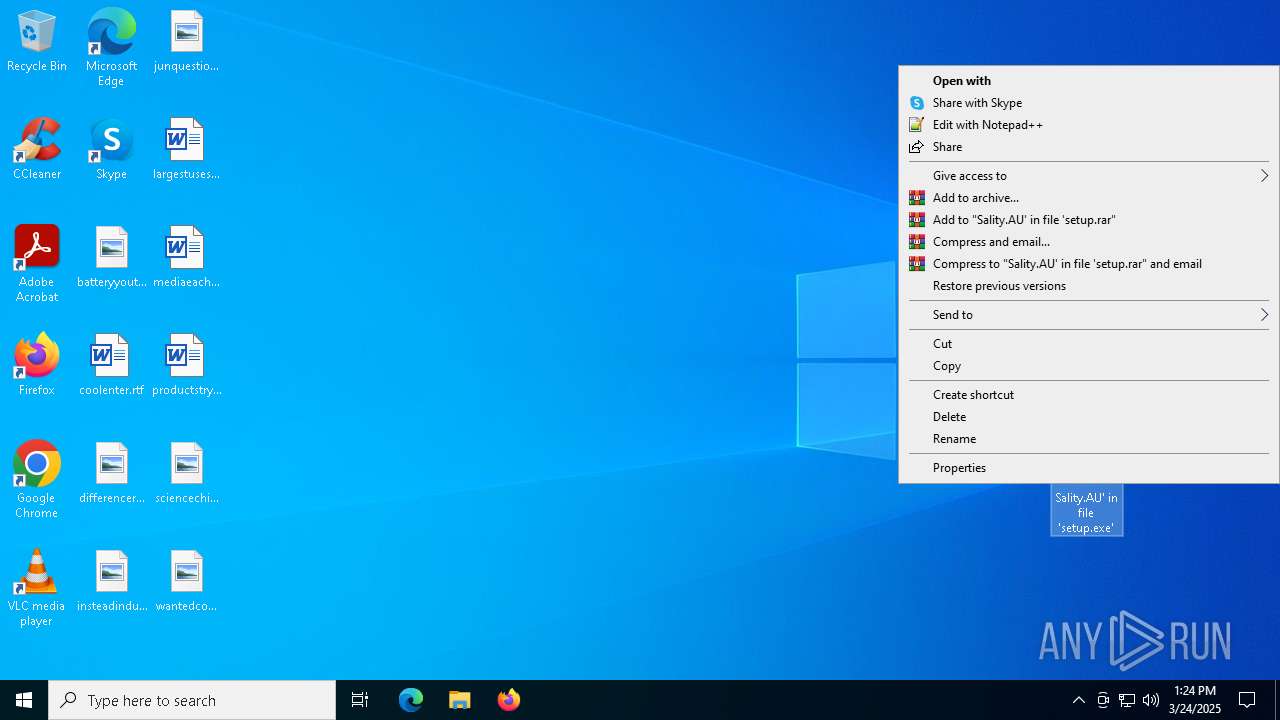Click the taskbar clock and date

click(1194, 700)
